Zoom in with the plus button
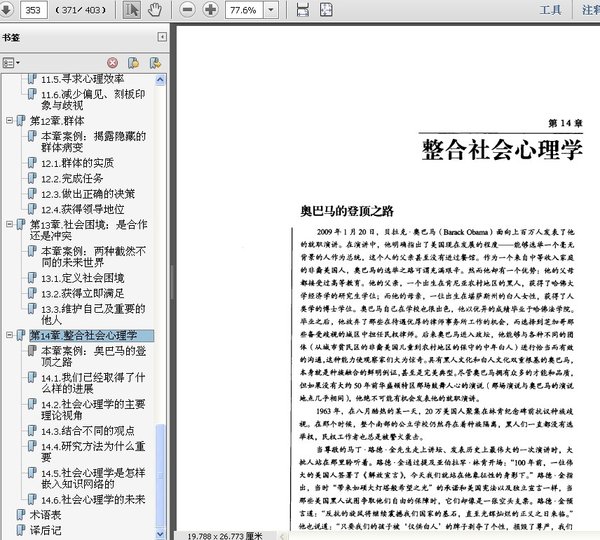 tap(210, 10)
